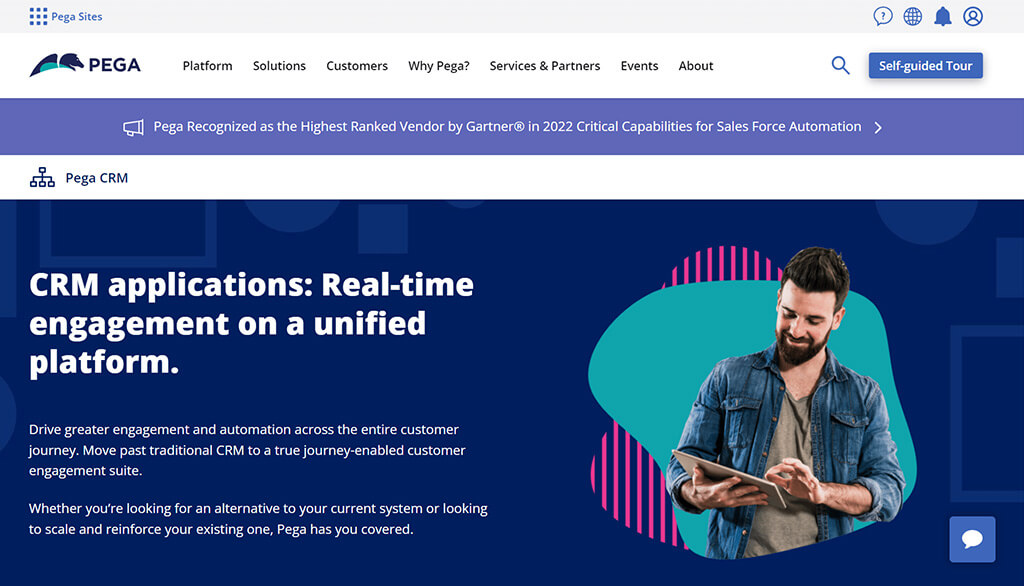Click the Pega Sites label
The image size is (1024, 586).
click(x=76, y=16)
